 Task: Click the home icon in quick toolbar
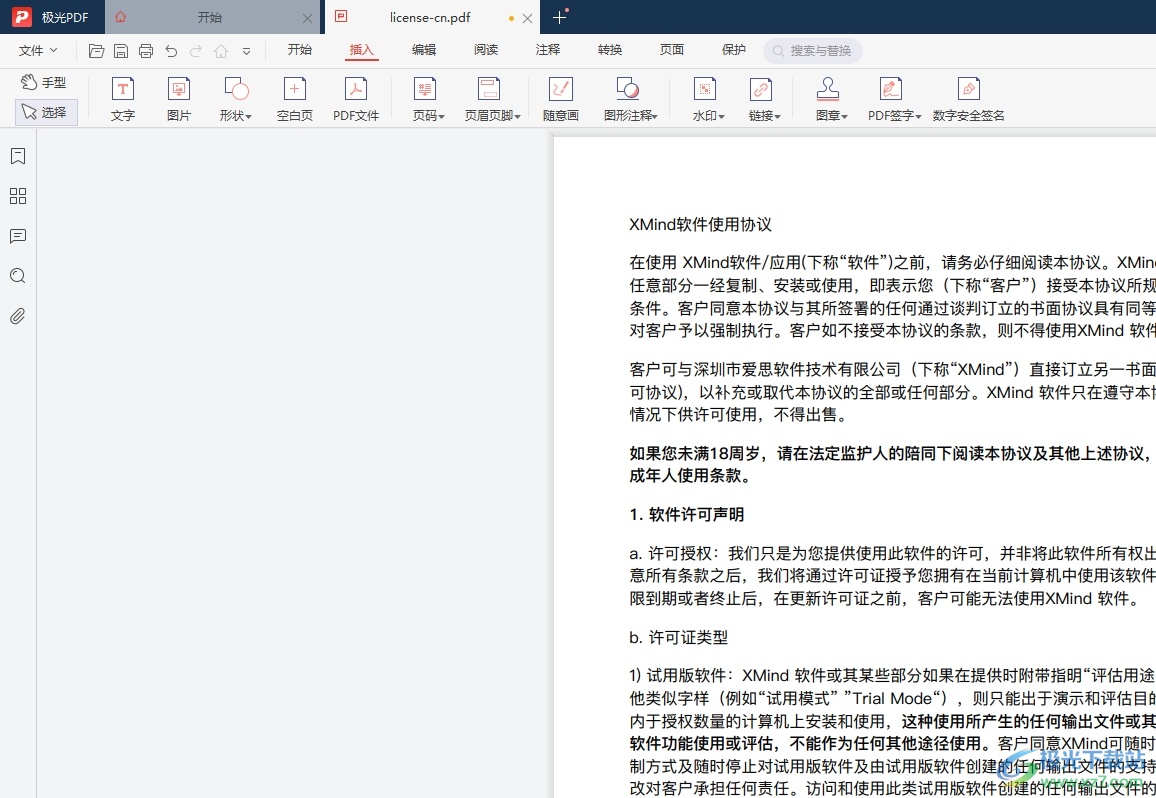click(220, 51)
